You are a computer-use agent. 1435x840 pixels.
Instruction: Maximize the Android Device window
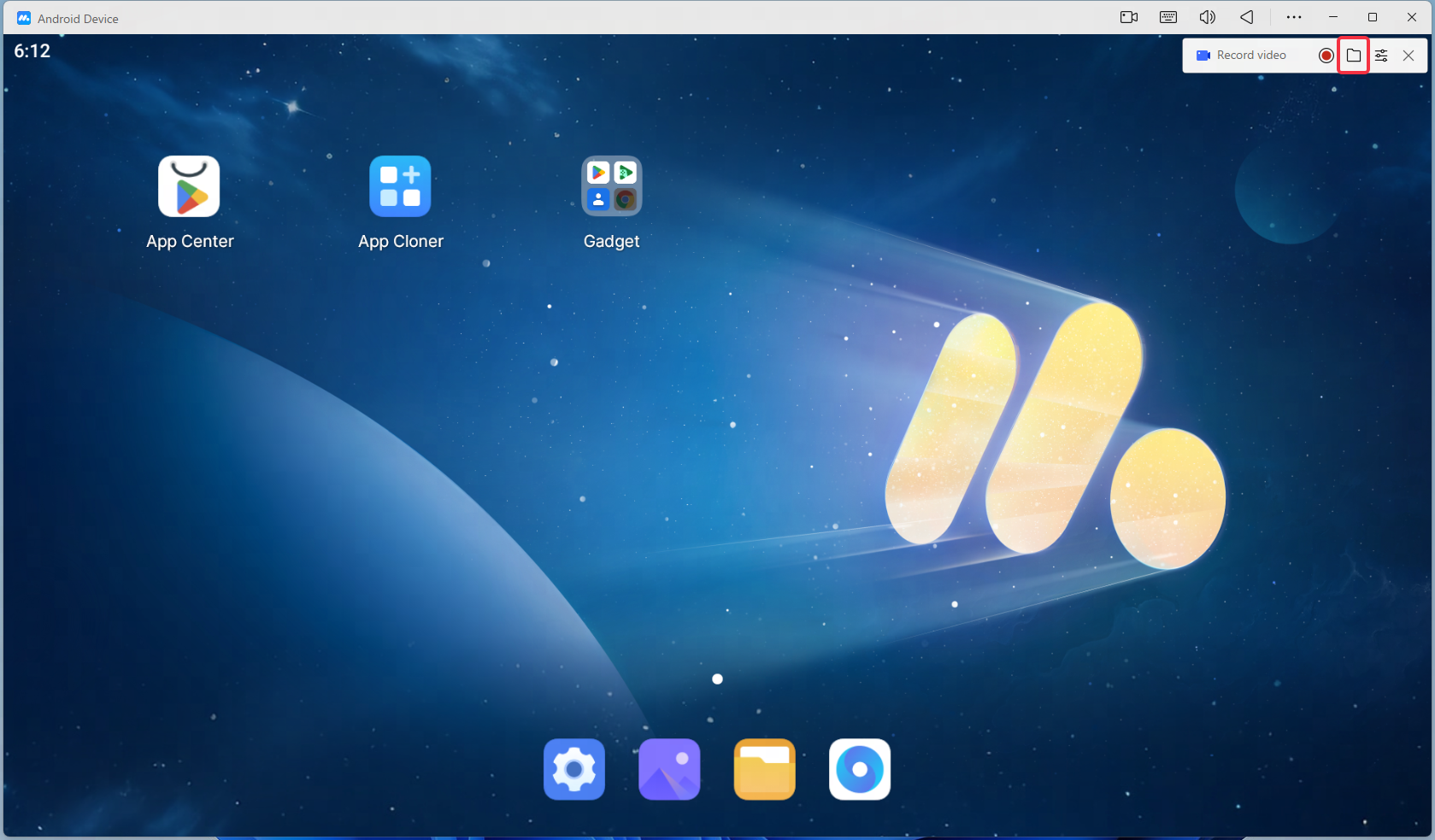(x=1373, y=17)
